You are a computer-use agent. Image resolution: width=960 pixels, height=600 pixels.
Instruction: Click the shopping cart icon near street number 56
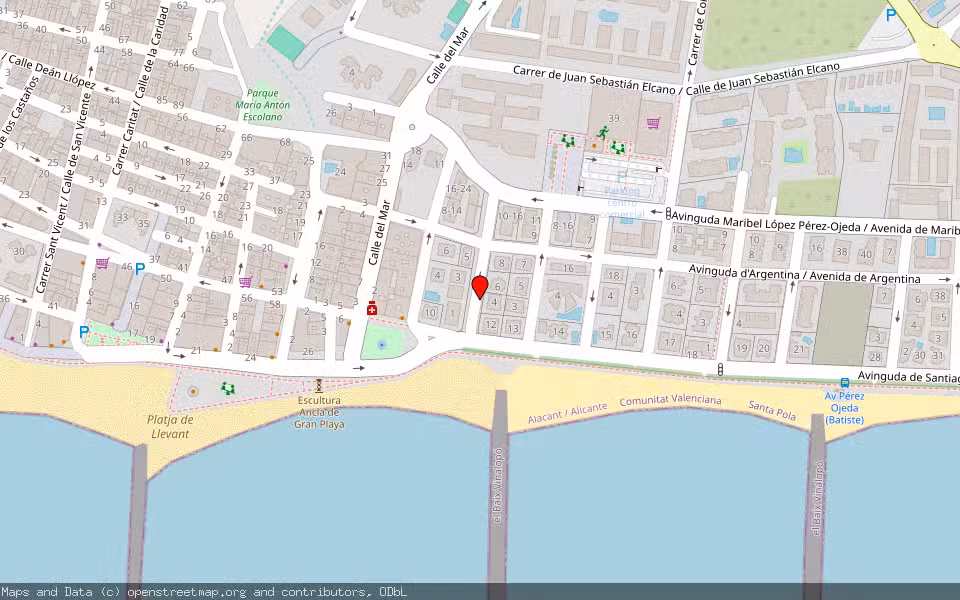(x=245, y=282)
